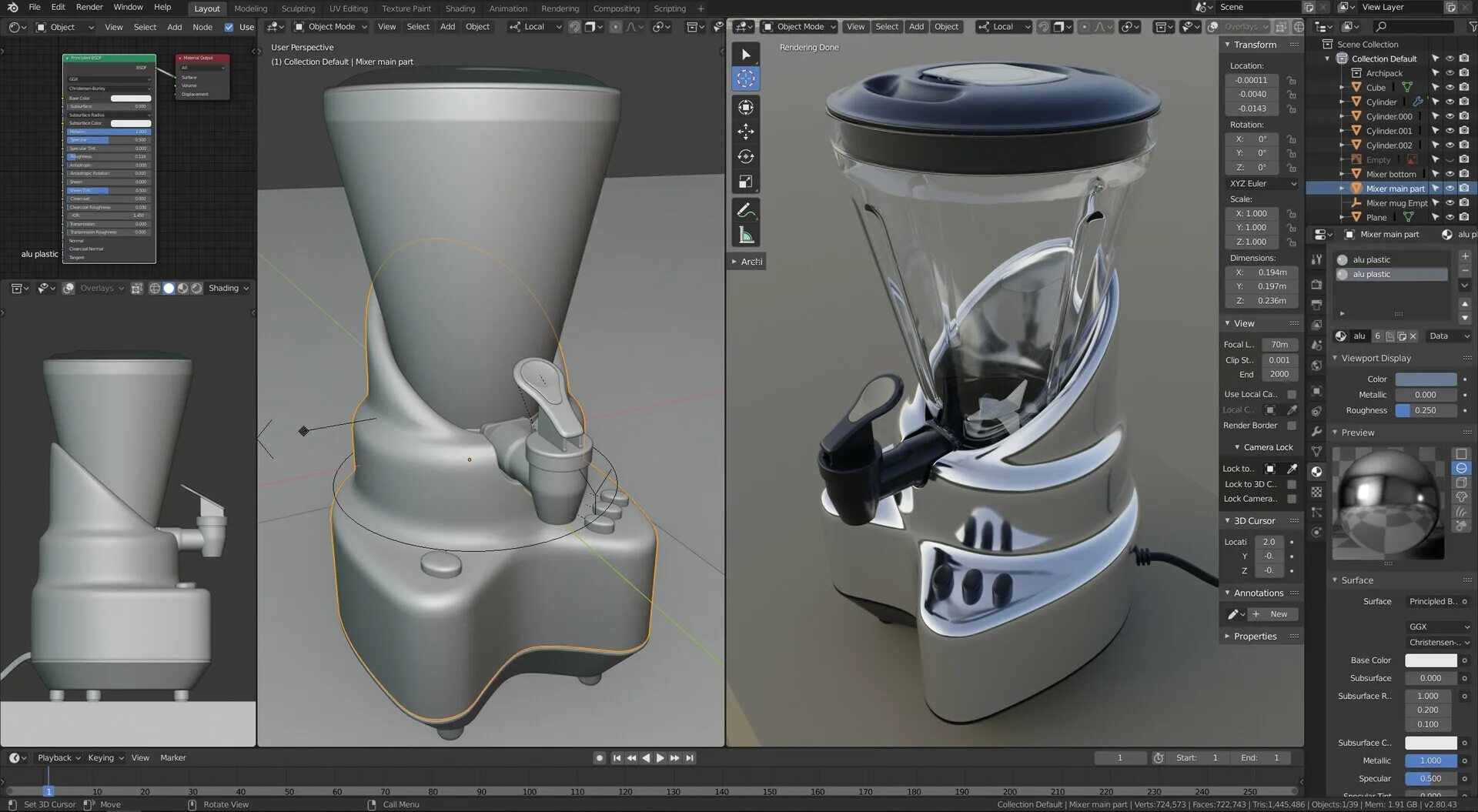
Task: Adjust the Roughness slider in Viewport Display
Action: point(1426,411)
